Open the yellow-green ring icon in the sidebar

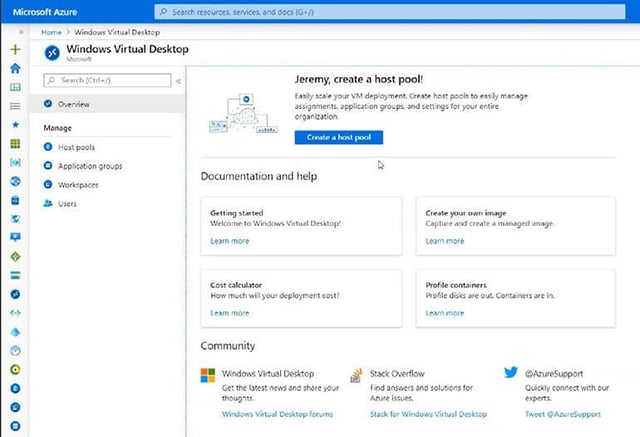[15, 370]
